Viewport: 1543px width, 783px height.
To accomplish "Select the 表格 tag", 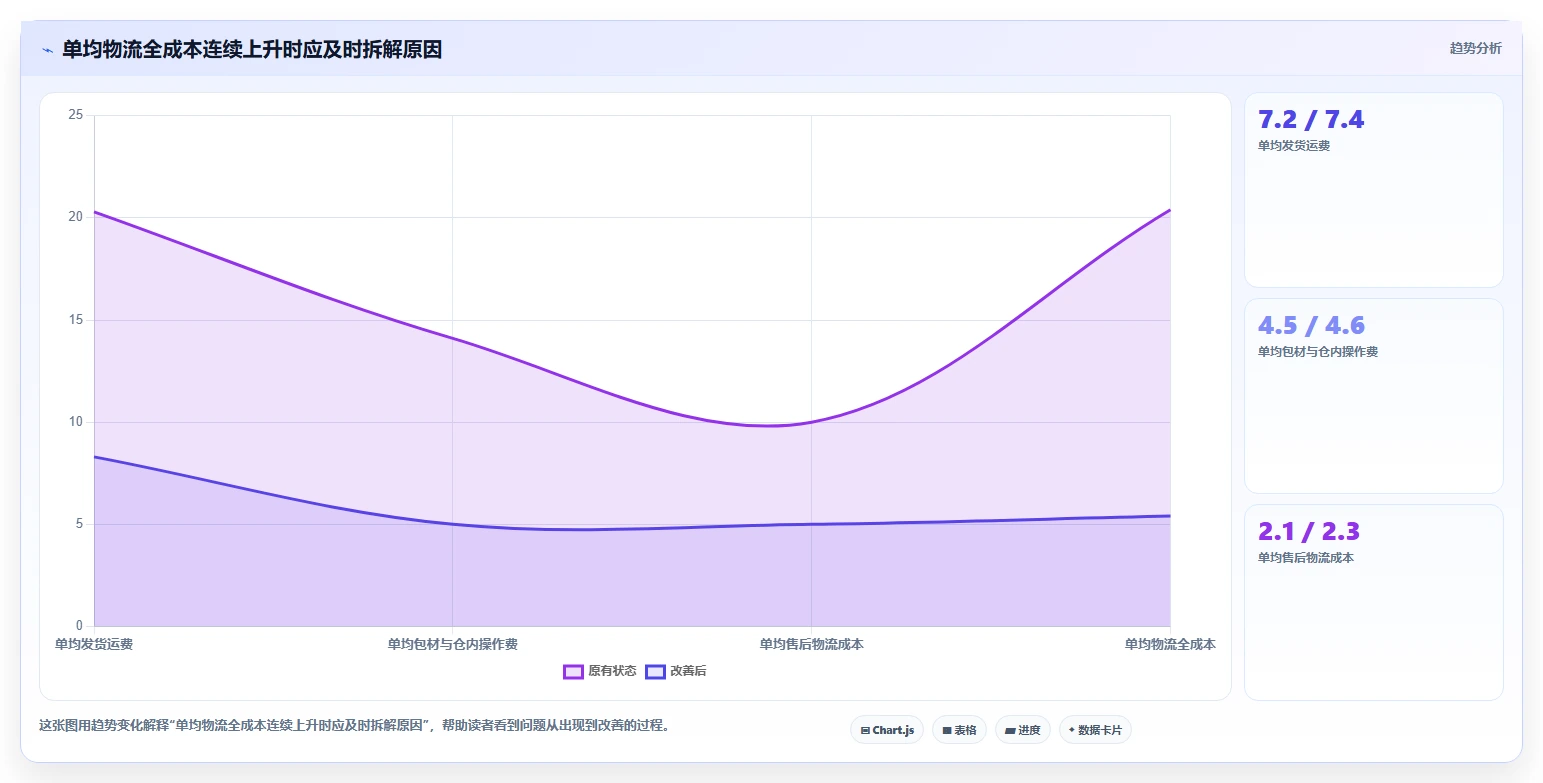I will click(959, 730).
